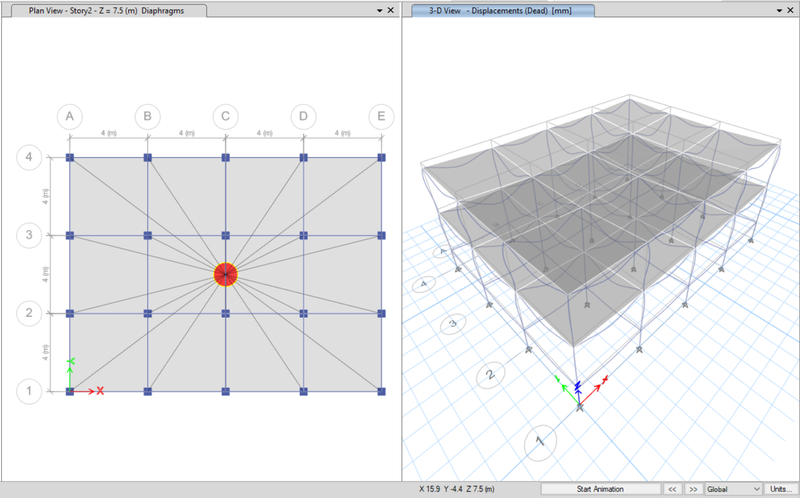
Task: Click grid bubble 1 in 3-D view
Action: [540, 442]
